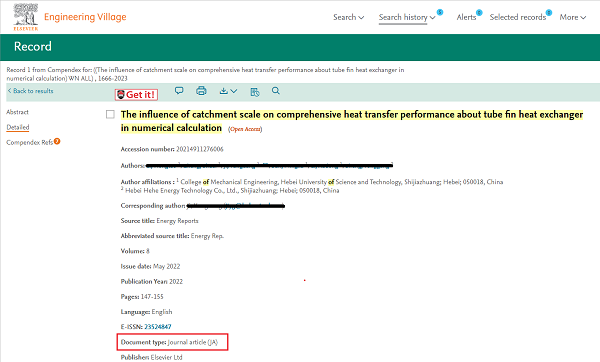
Task: Click the document locator toolbar icon
Action: point(255,92)
